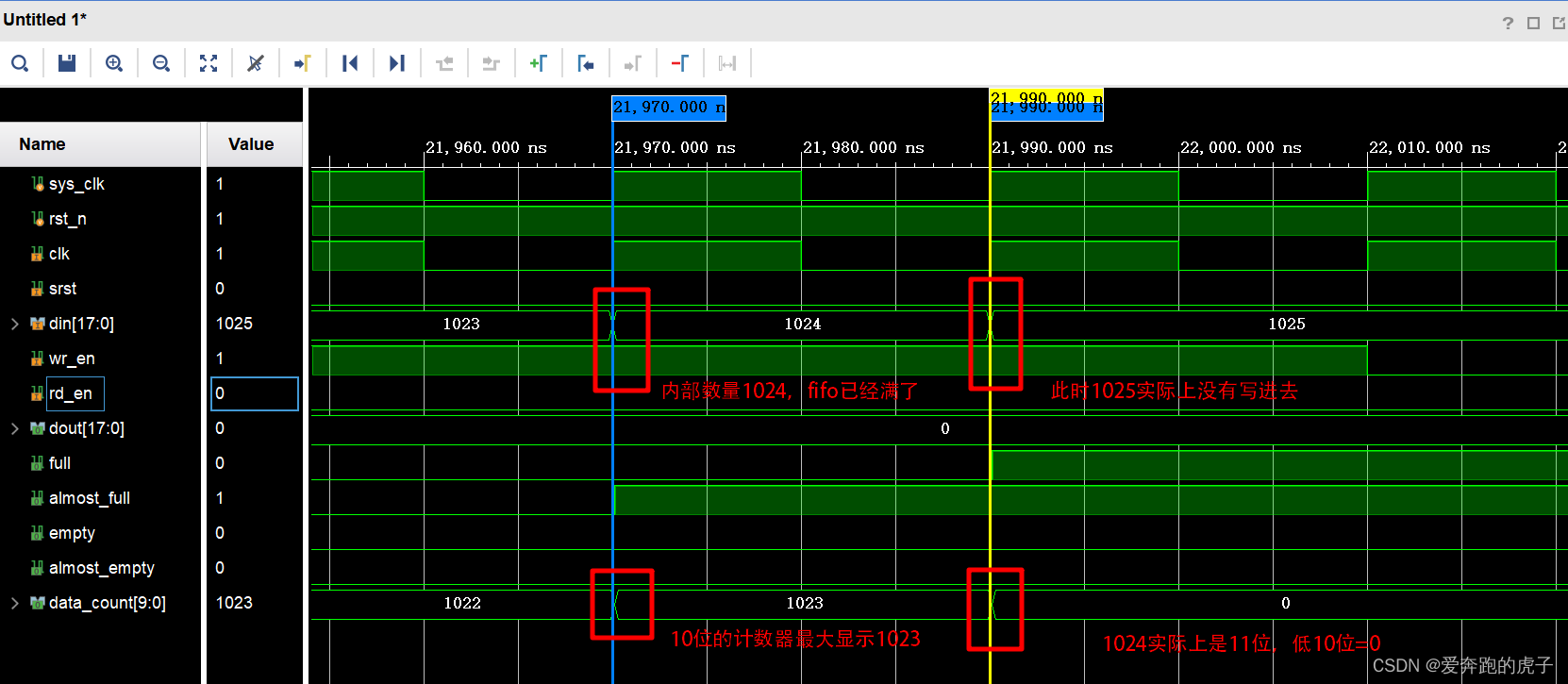Jump to last simulation time

pyautogui.click(x=397, y=63)
